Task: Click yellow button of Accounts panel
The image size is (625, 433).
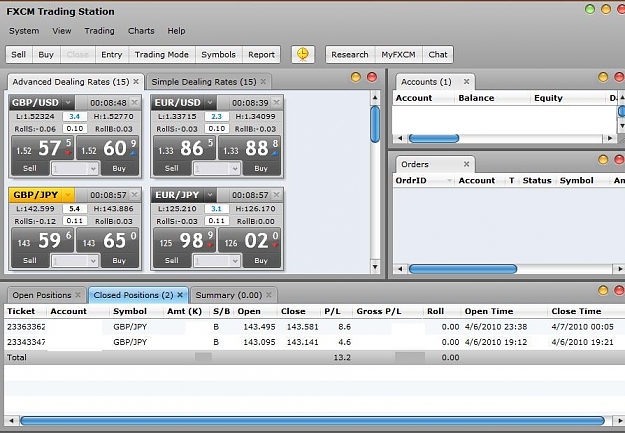Action: click(x=603, y=77)
